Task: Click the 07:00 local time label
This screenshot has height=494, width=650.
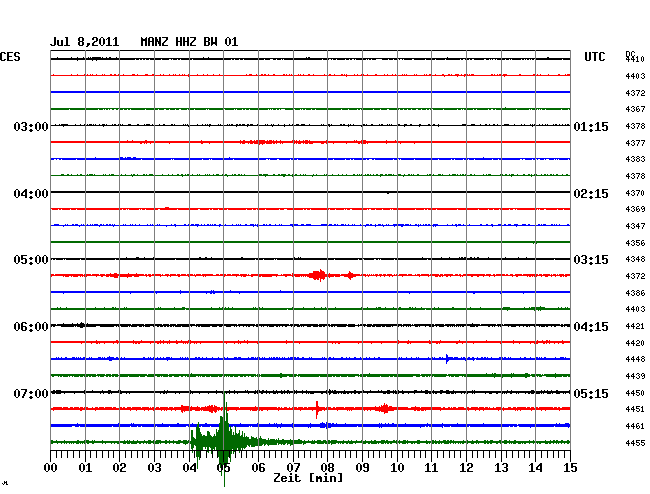Action: (31, 393)
